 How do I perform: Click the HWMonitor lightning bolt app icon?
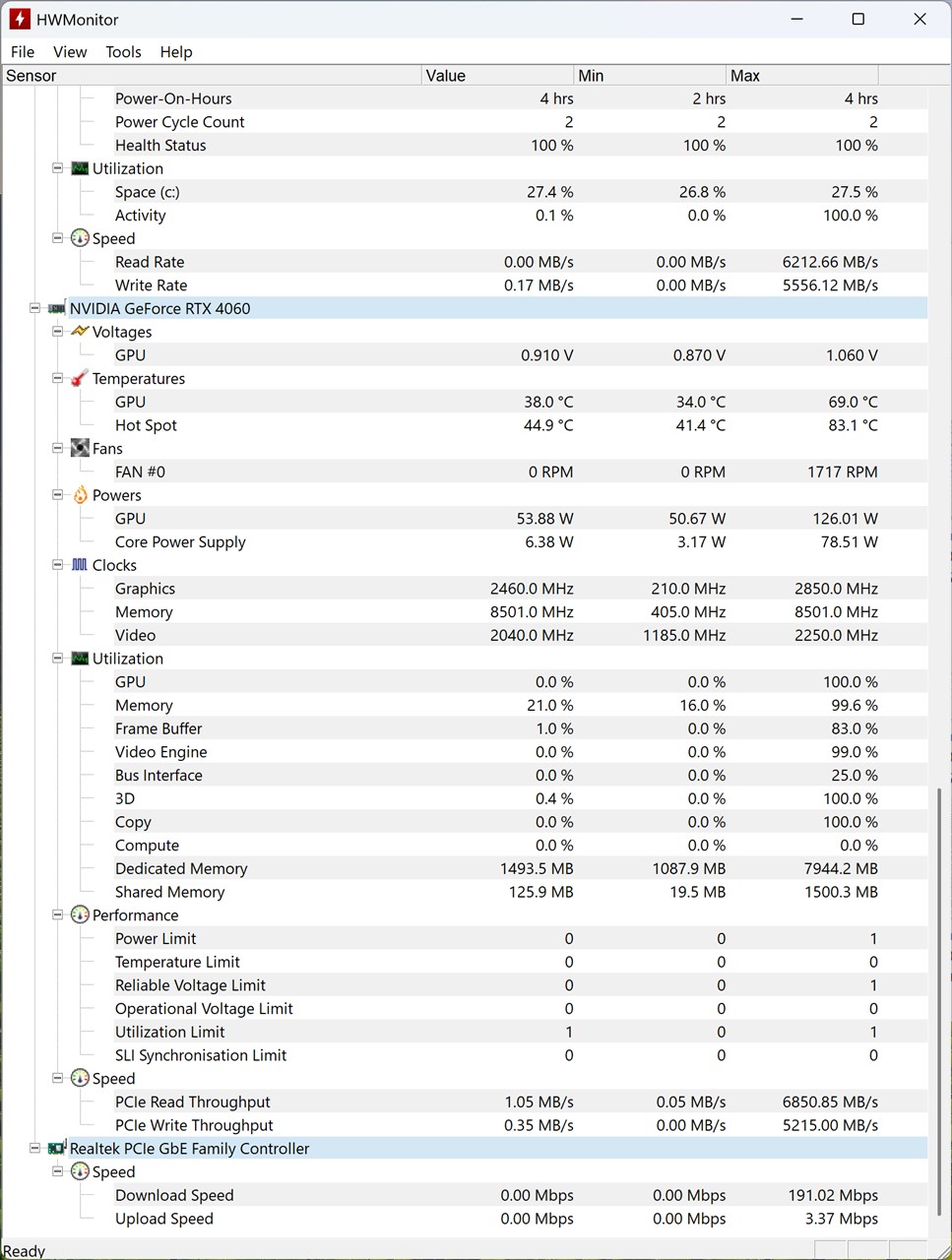coord(20,19)
